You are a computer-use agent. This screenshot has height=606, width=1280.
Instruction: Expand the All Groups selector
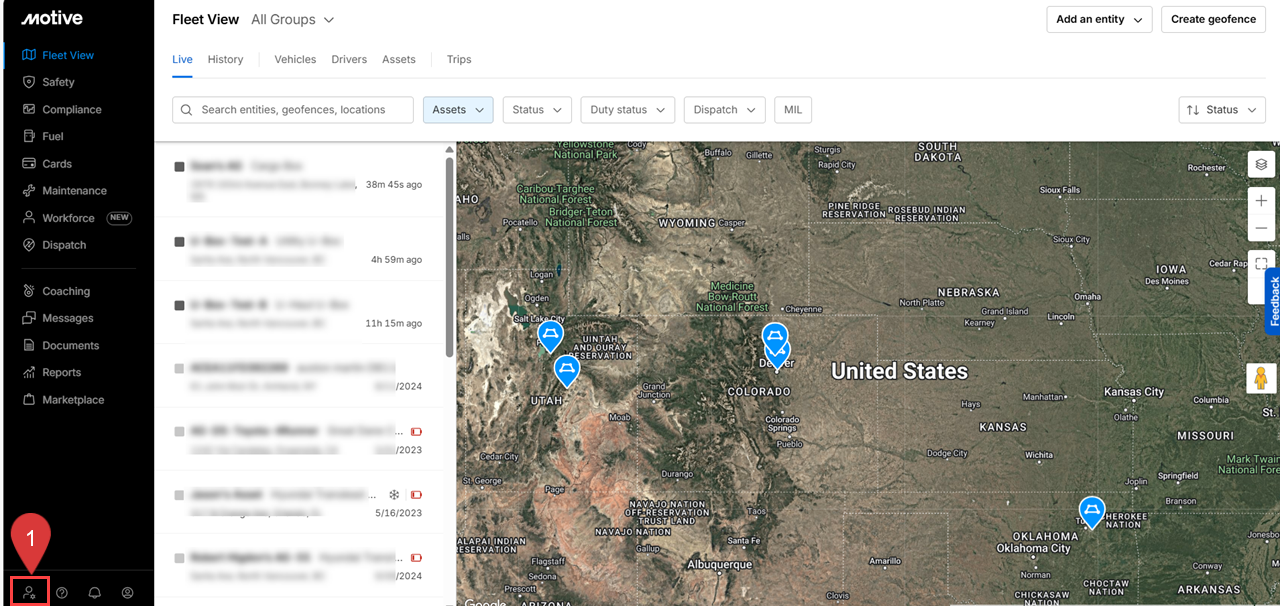point(292,20)
